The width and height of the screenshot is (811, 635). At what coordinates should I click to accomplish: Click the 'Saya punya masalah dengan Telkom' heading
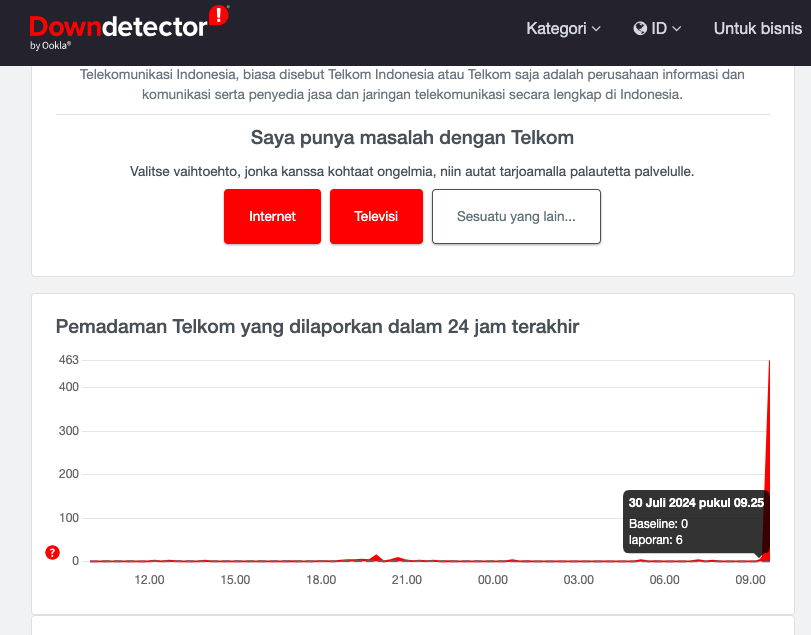click(x=412, y=137)
